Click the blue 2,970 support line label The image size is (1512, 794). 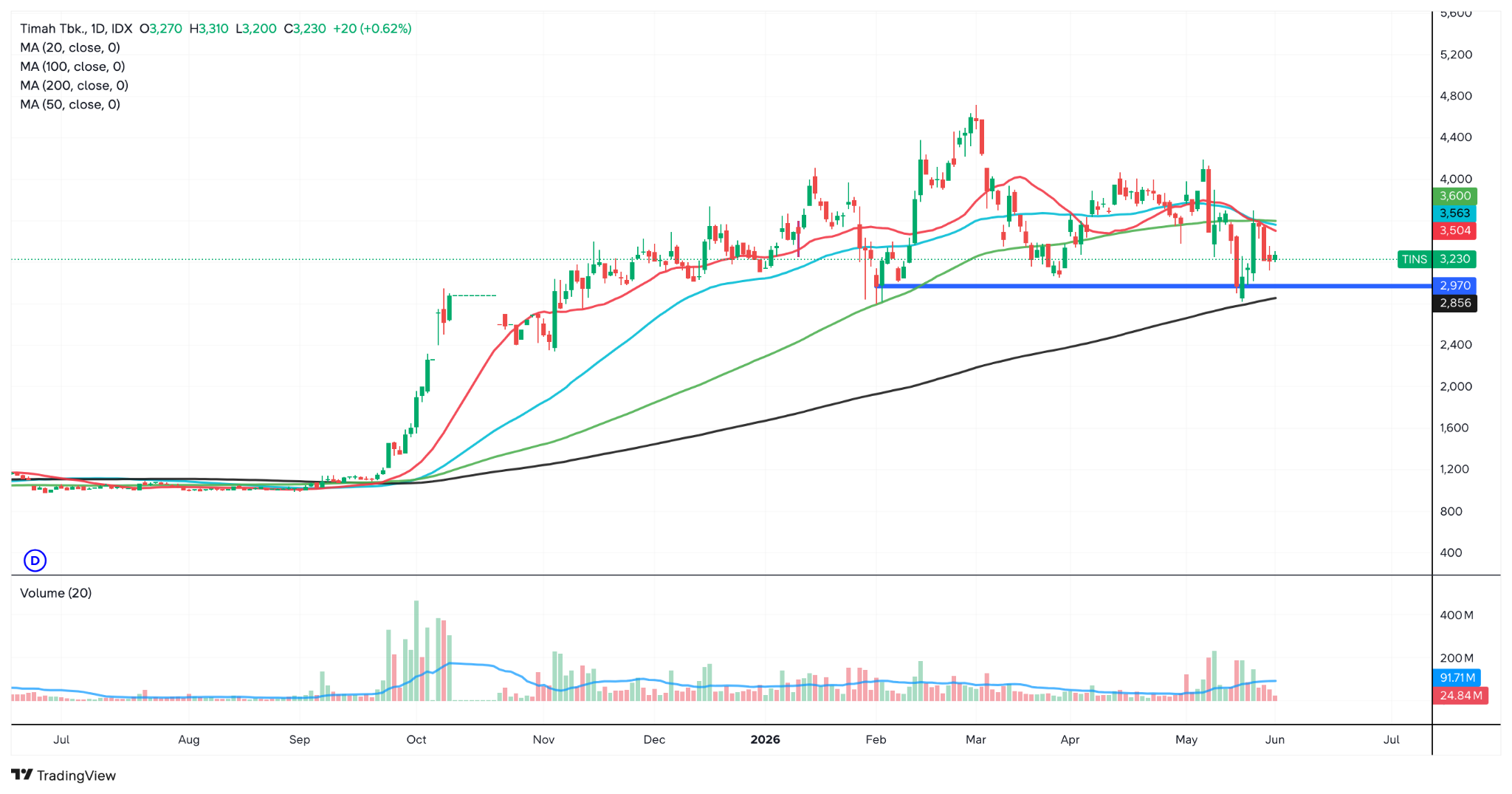1454,285
